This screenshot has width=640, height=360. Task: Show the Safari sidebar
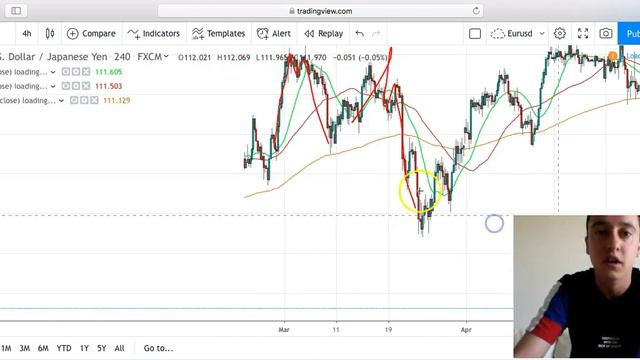(x=16, y=11)
